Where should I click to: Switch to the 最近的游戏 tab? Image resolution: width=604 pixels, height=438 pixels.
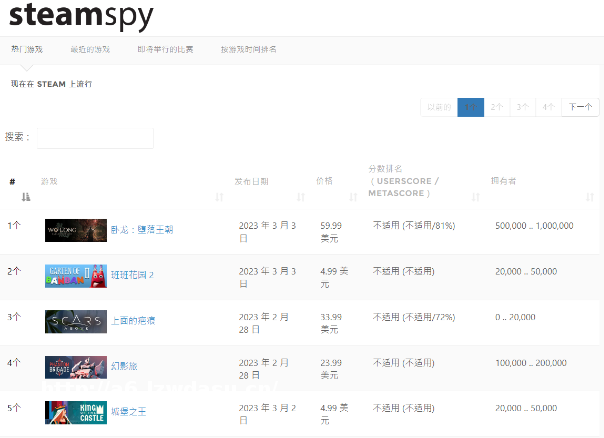90,49
